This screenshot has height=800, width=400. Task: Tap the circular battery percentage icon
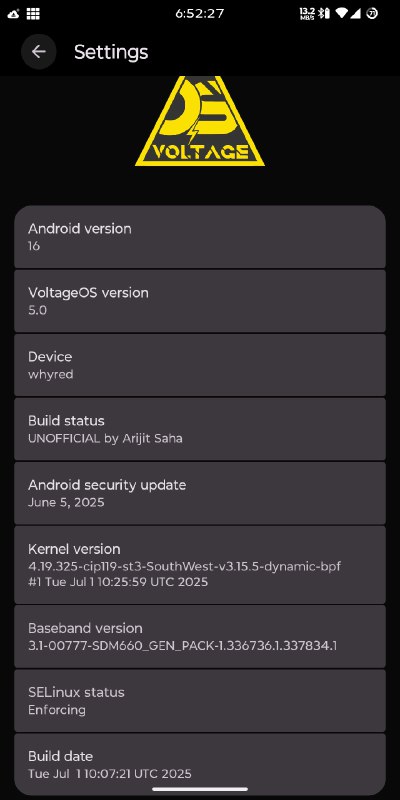pyautogui.click(x=372, y=13)
